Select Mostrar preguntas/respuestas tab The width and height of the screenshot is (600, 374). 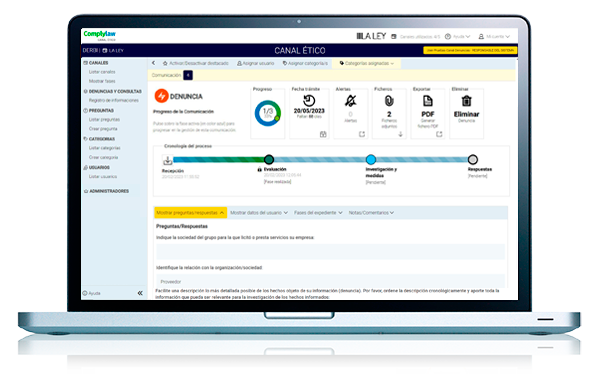(190, 212)
